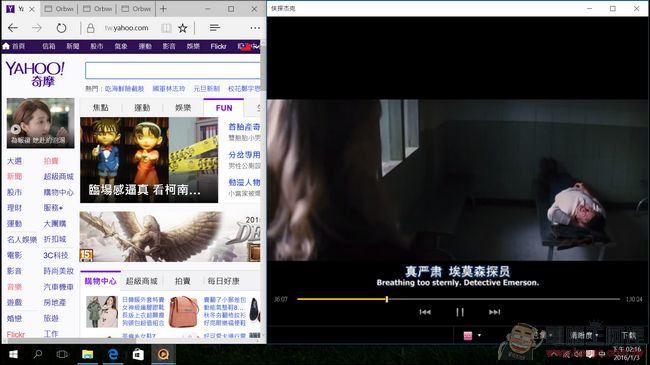This screenshot has width=650, height=365.
Task: Add page to favorites with star icon
Action: [182, 28]
